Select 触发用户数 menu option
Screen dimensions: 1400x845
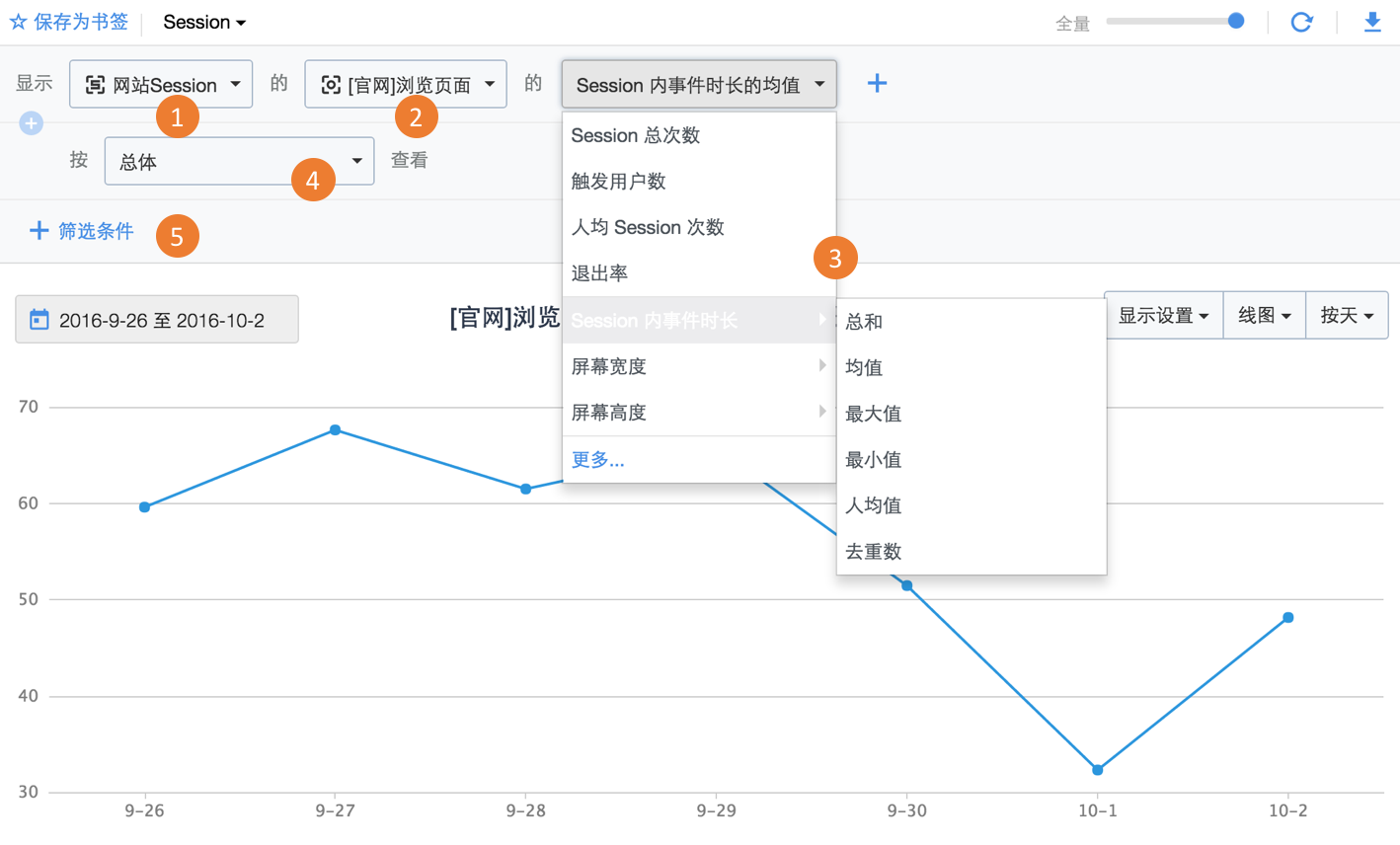(618, 182)
